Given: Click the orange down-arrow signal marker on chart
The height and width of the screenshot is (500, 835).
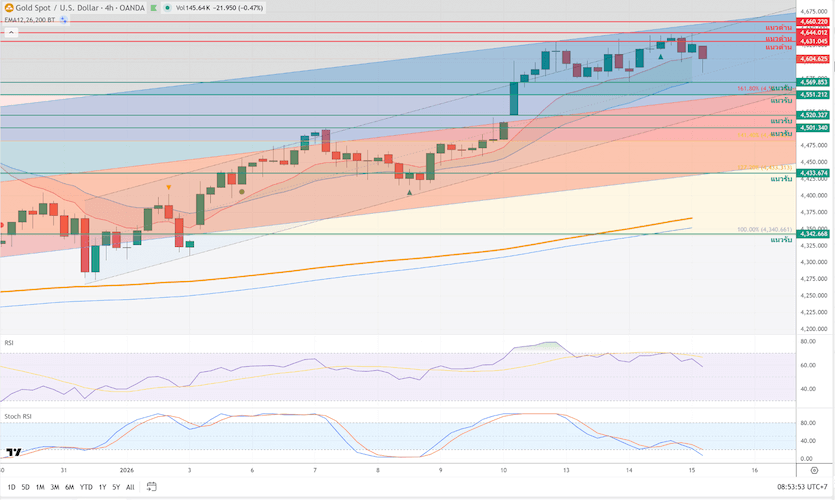Looking at the screenshot, I should tap(169, 187).
